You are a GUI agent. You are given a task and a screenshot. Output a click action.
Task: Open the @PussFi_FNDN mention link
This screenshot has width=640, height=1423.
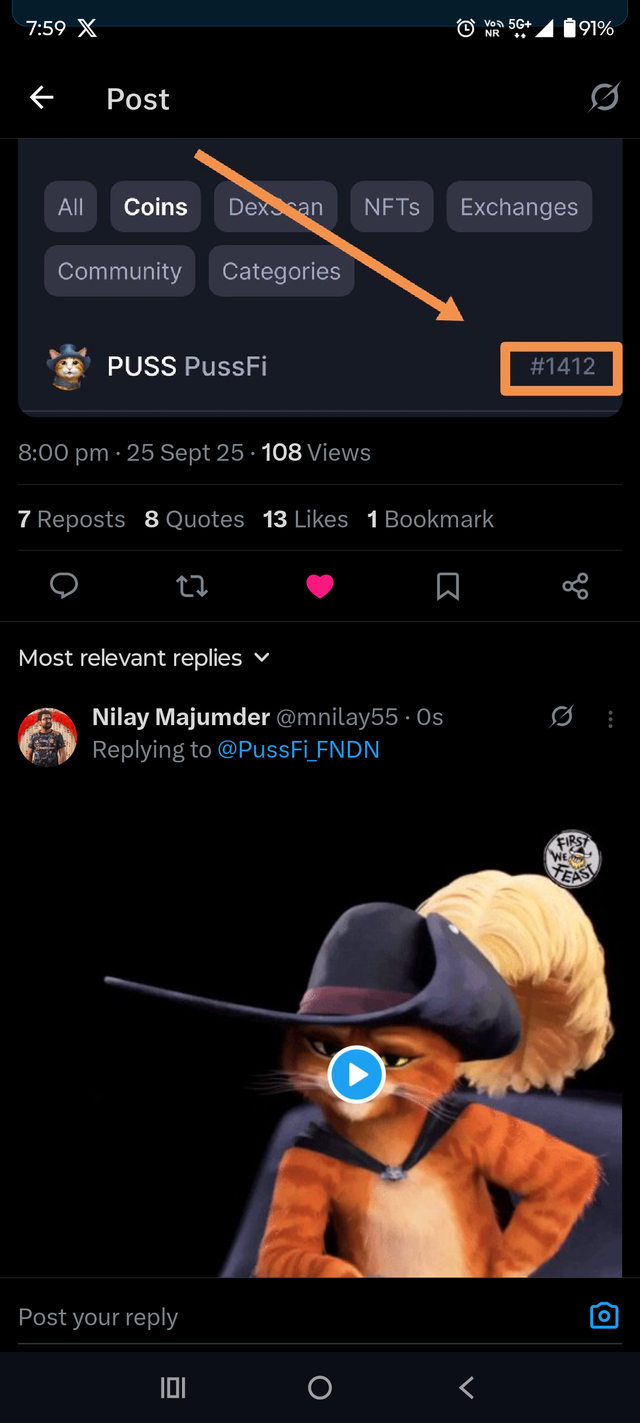[x=298, y=749]
